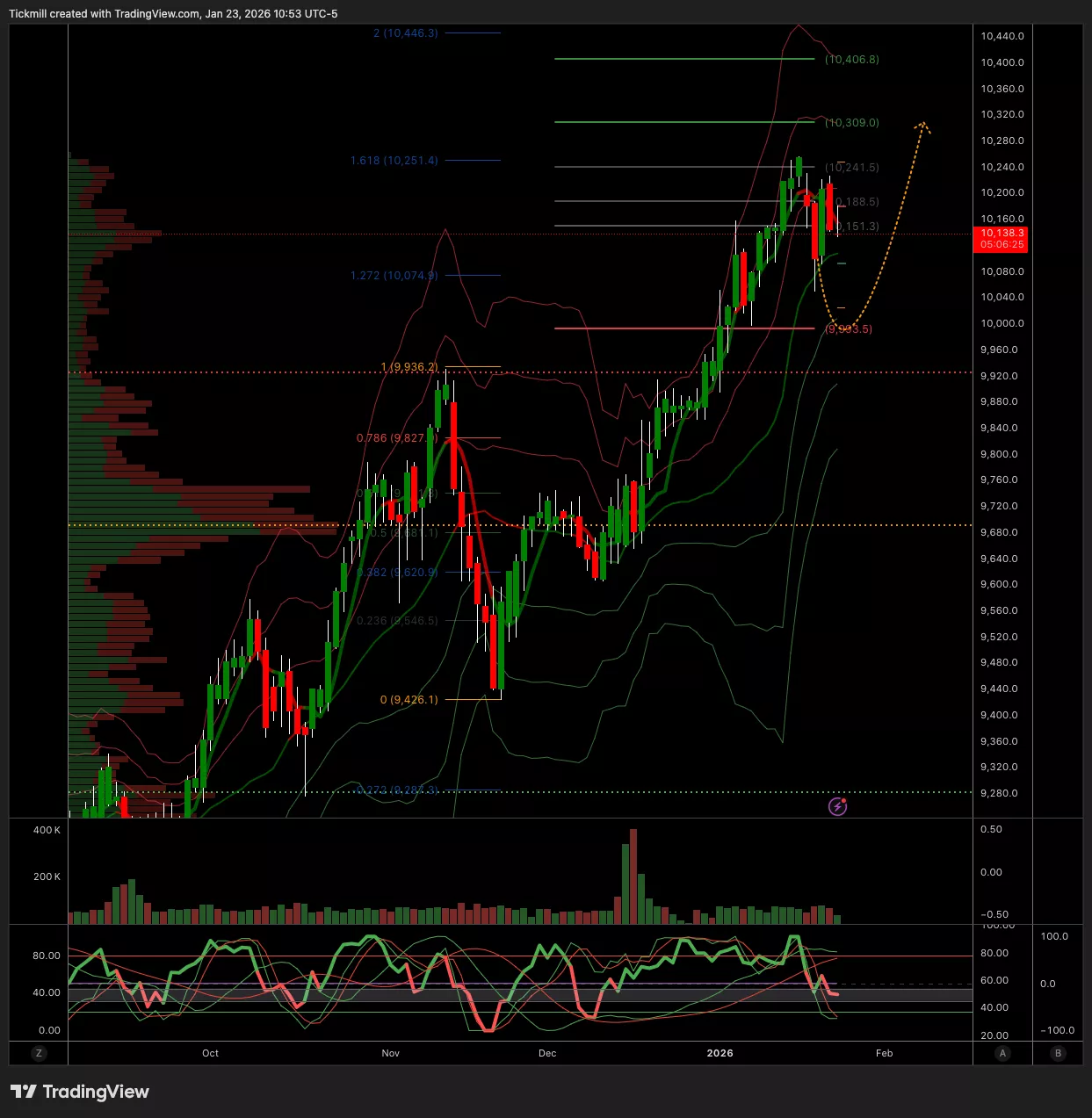This screenshot has height=1118, width=1092.
Task: Click the Z timezone button
Action: [39, 1053]
